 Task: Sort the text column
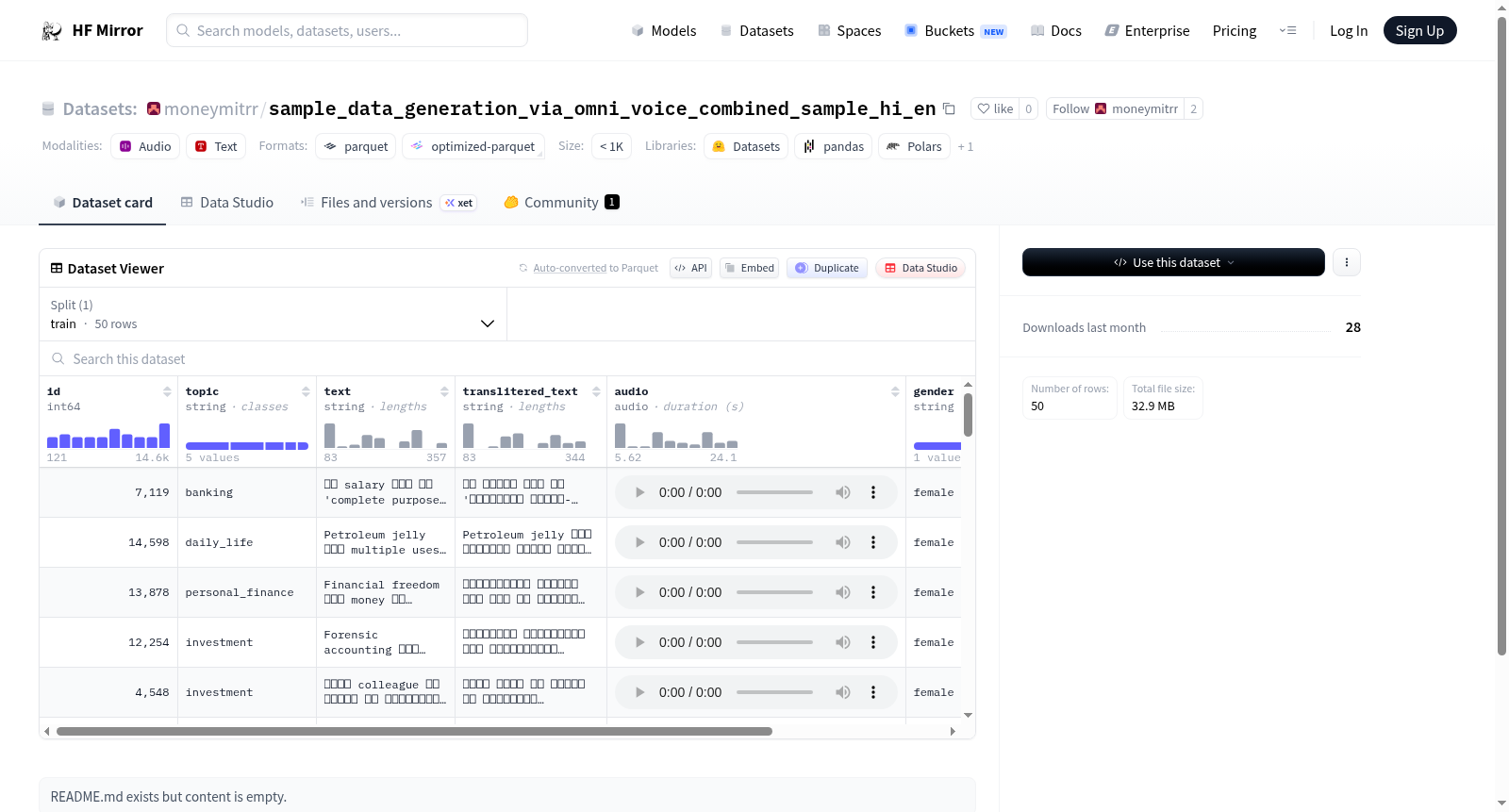pos(444,391)
